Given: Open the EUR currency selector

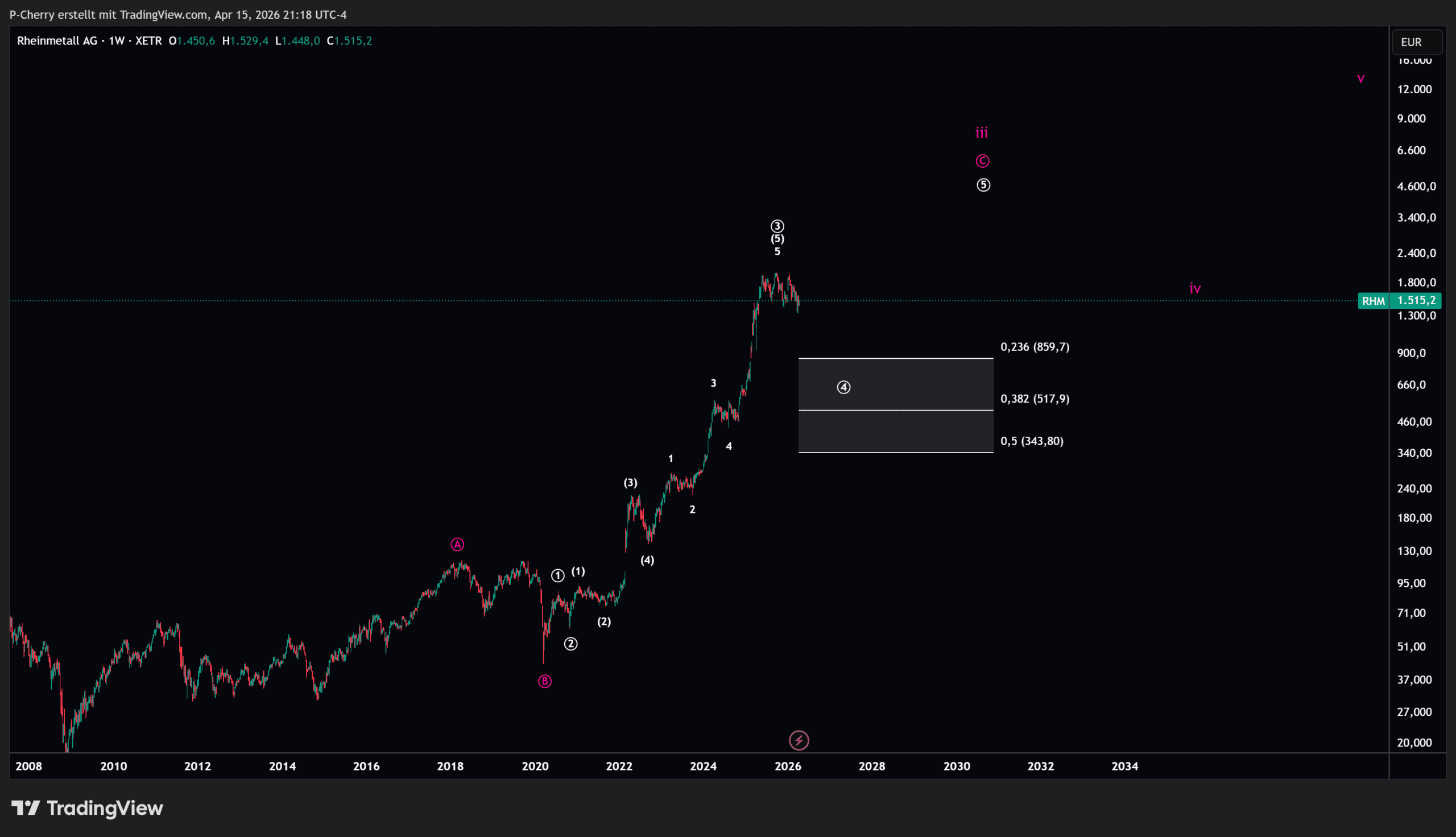Looking at the screenshot, I should (1416, 42).
